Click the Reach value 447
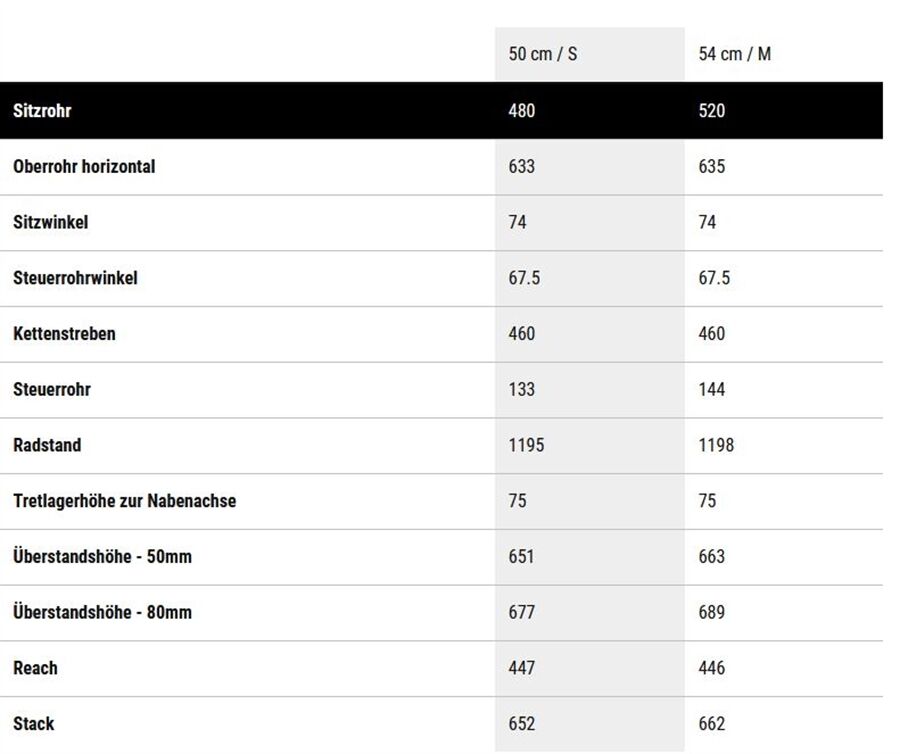 coord(521,667)
